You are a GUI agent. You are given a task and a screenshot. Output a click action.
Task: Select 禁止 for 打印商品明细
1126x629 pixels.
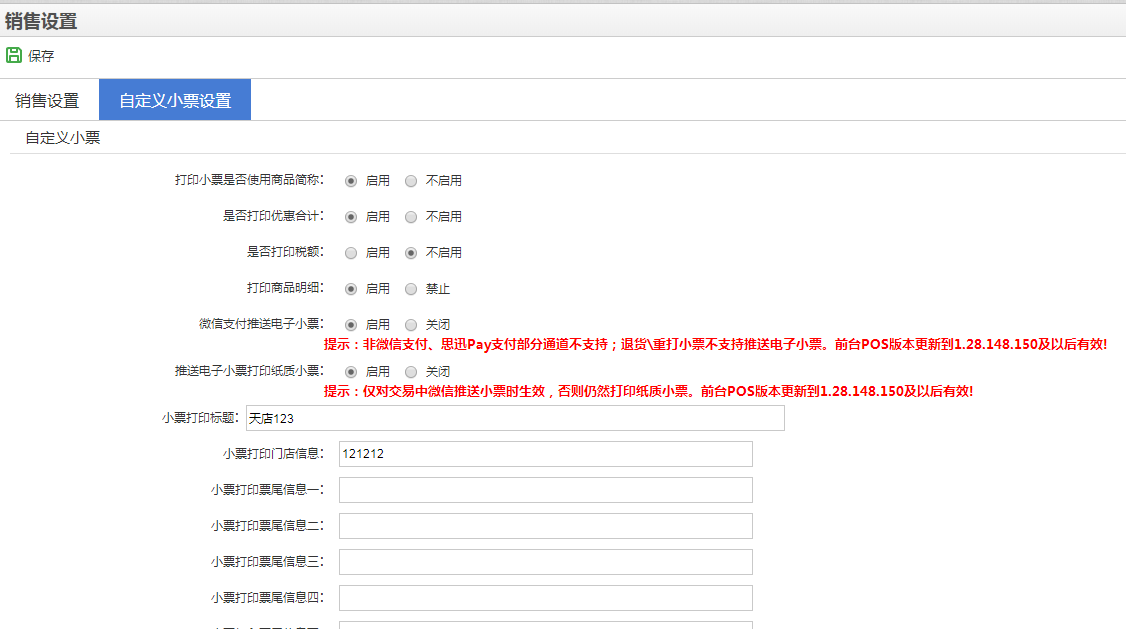(411, 289)
